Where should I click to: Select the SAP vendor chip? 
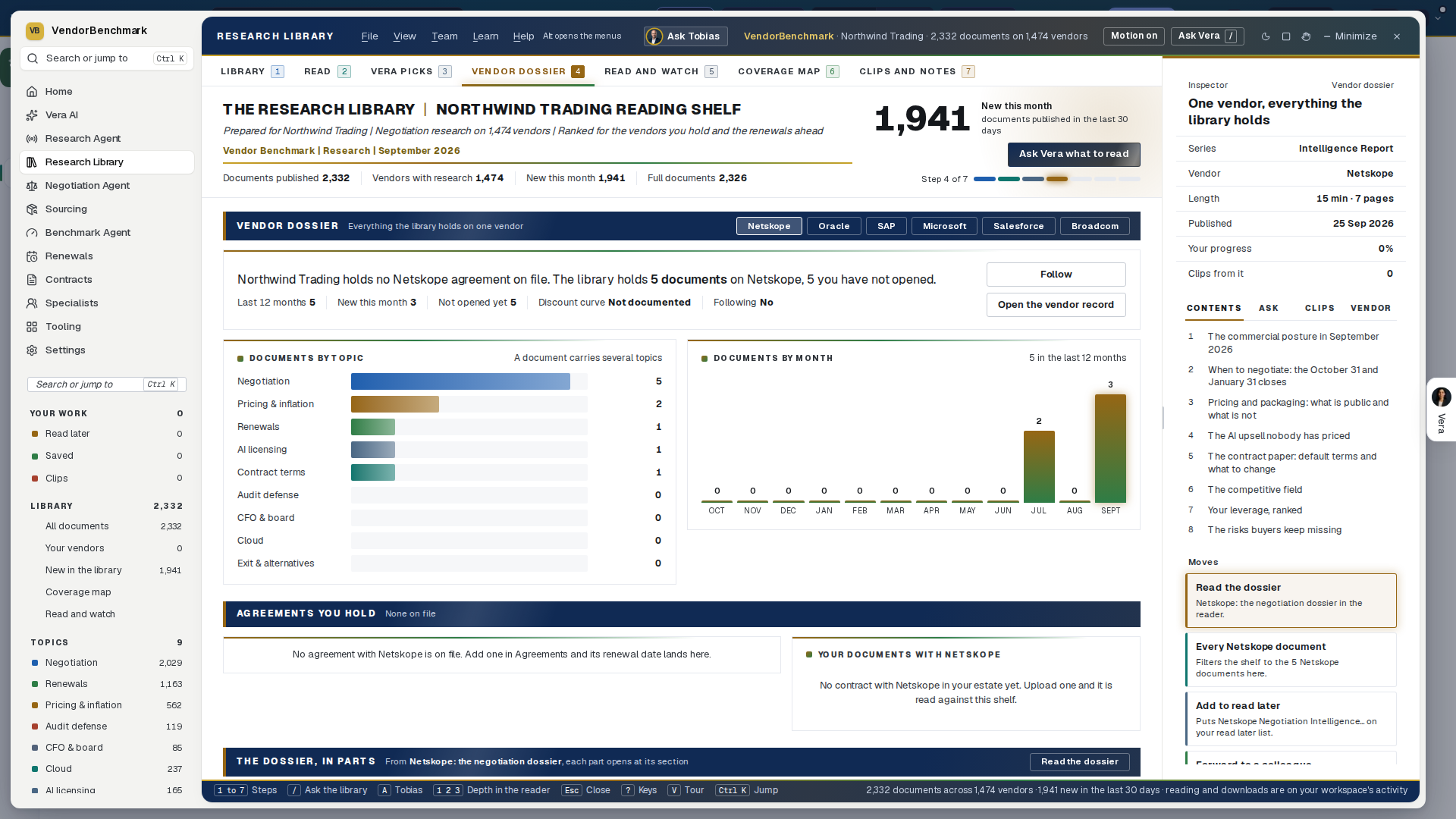886,226
